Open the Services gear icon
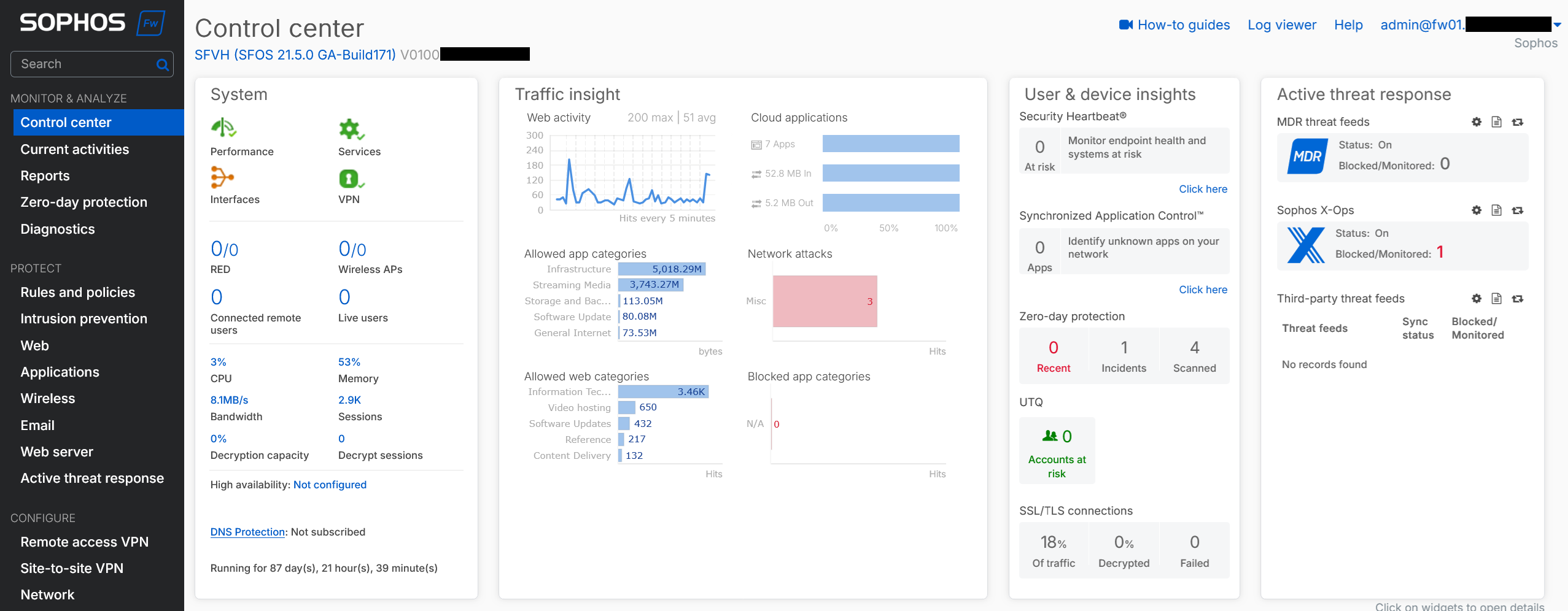Image resolution: width=1568 pixels, height=611 pixels. click(351, 129)
